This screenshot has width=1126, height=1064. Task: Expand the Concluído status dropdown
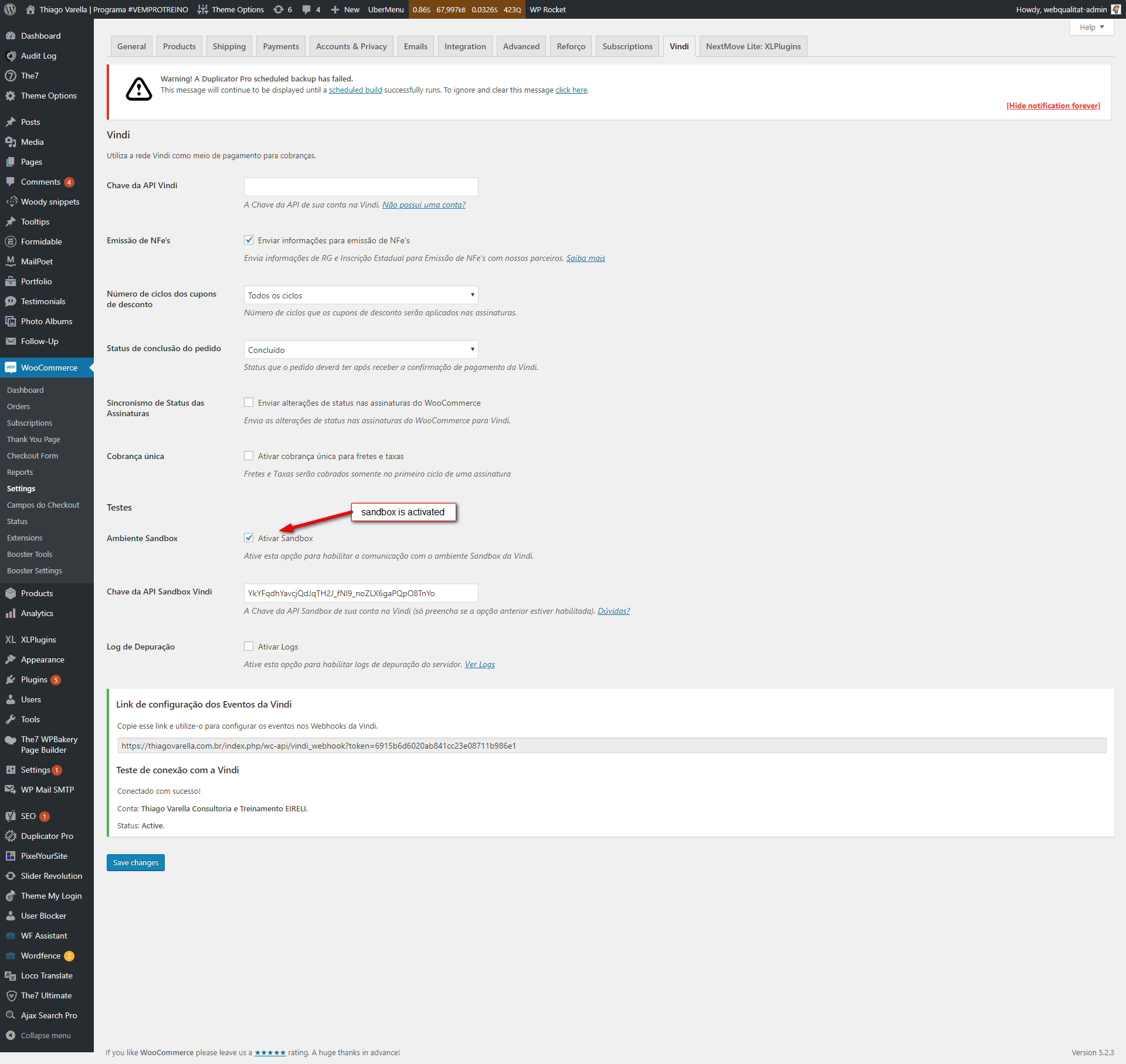click(x=361, y=349)
